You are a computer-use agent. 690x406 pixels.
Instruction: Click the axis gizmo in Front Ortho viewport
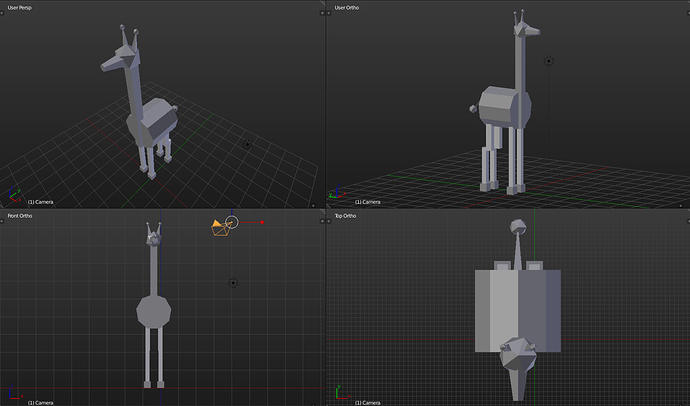pyautogui.click(x=14, y=396)
